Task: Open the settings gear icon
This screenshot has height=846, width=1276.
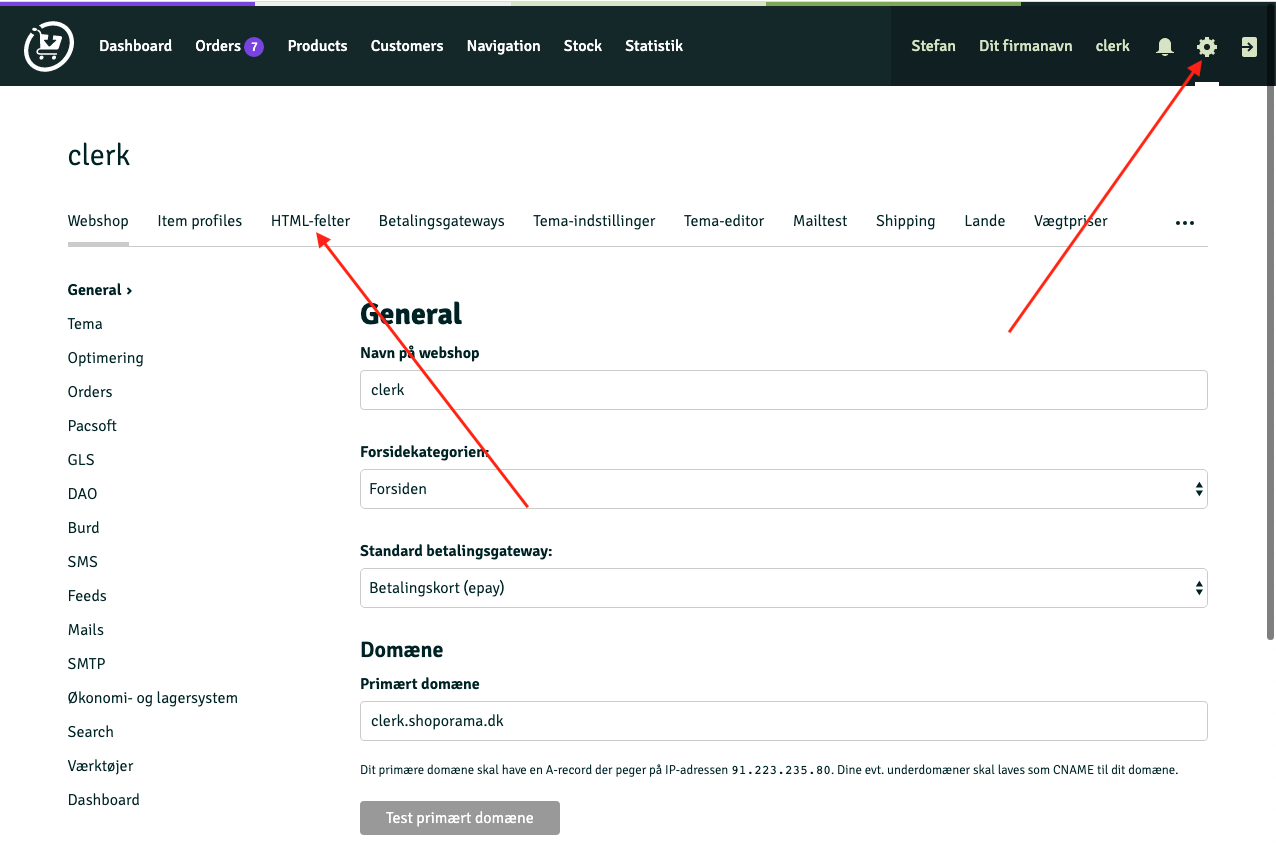Action: (1207, 46)
